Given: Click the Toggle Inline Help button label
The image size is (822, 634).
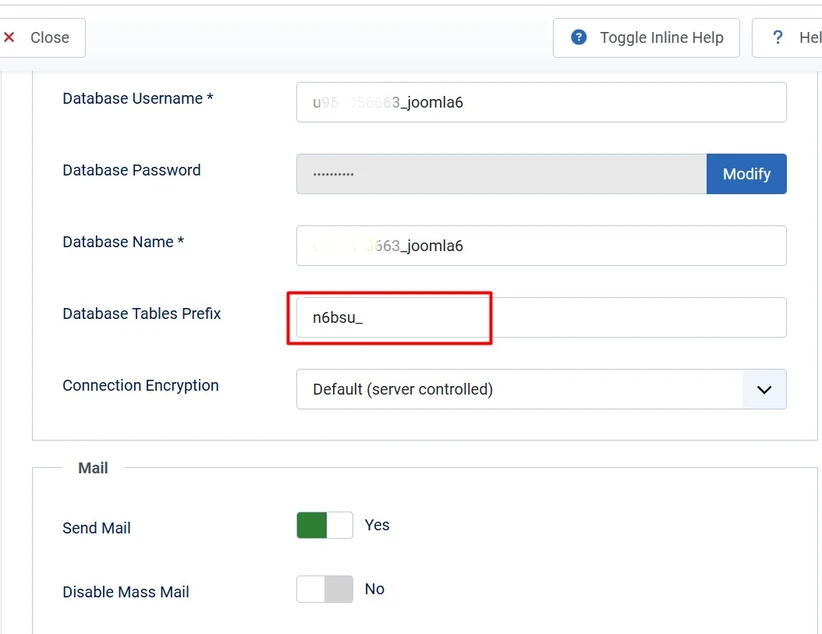Looking at the screenshot, I should [662, 38].
